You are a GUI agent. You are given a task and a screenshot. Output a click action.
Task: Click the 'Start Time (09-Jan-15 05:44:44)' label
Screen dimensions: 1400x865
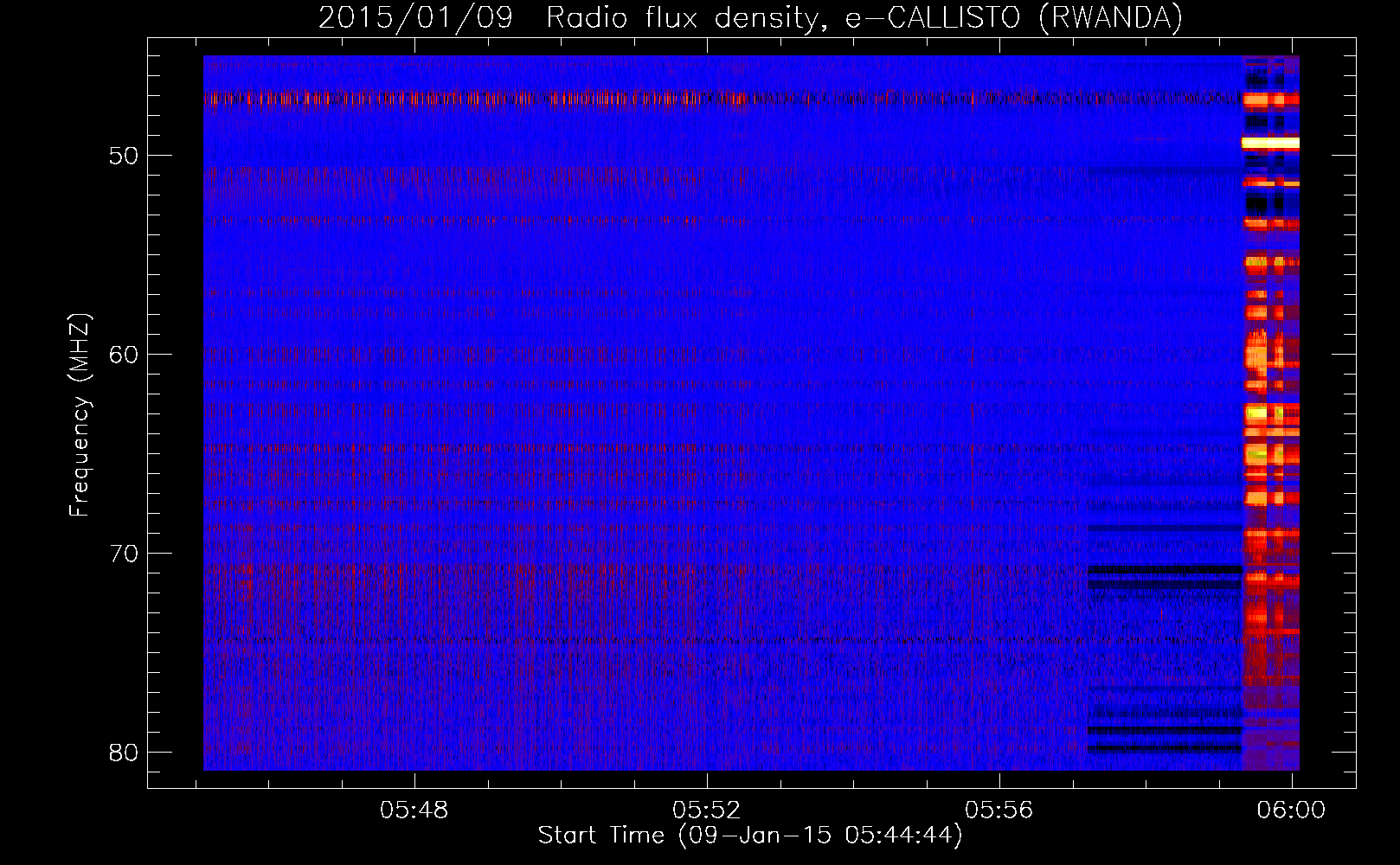pyautogui.click(x=750, y=836)
